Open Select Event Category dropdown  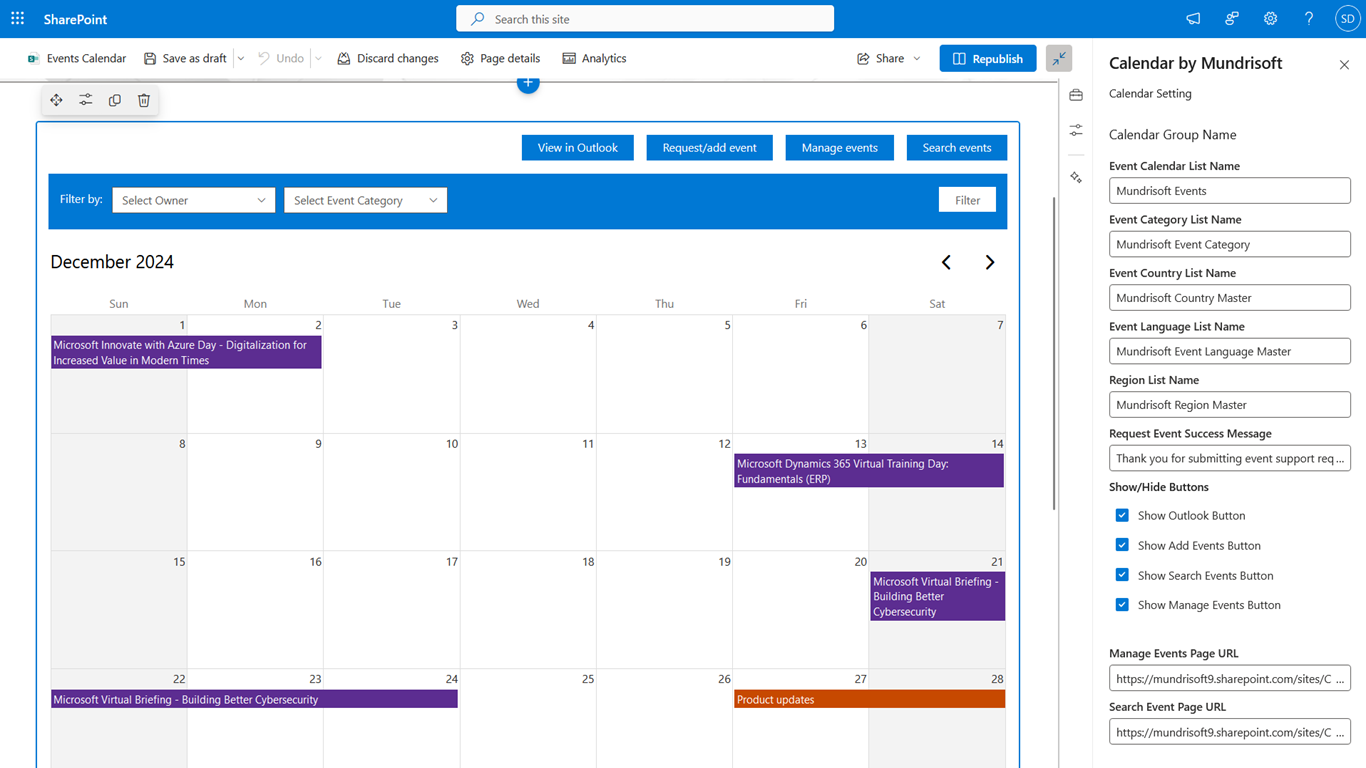pos(365,200)
